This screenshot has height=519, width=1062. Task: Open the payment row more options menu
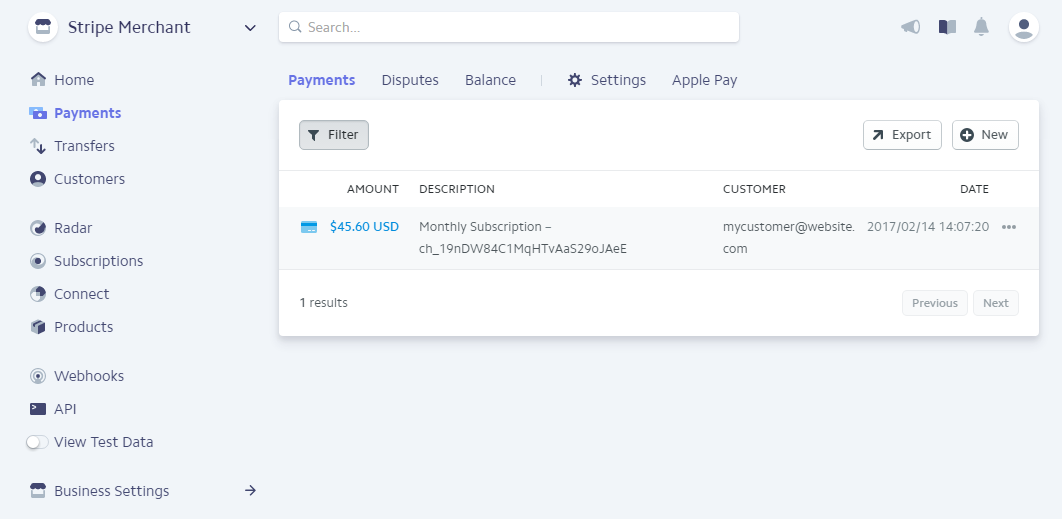(1008, 227)
